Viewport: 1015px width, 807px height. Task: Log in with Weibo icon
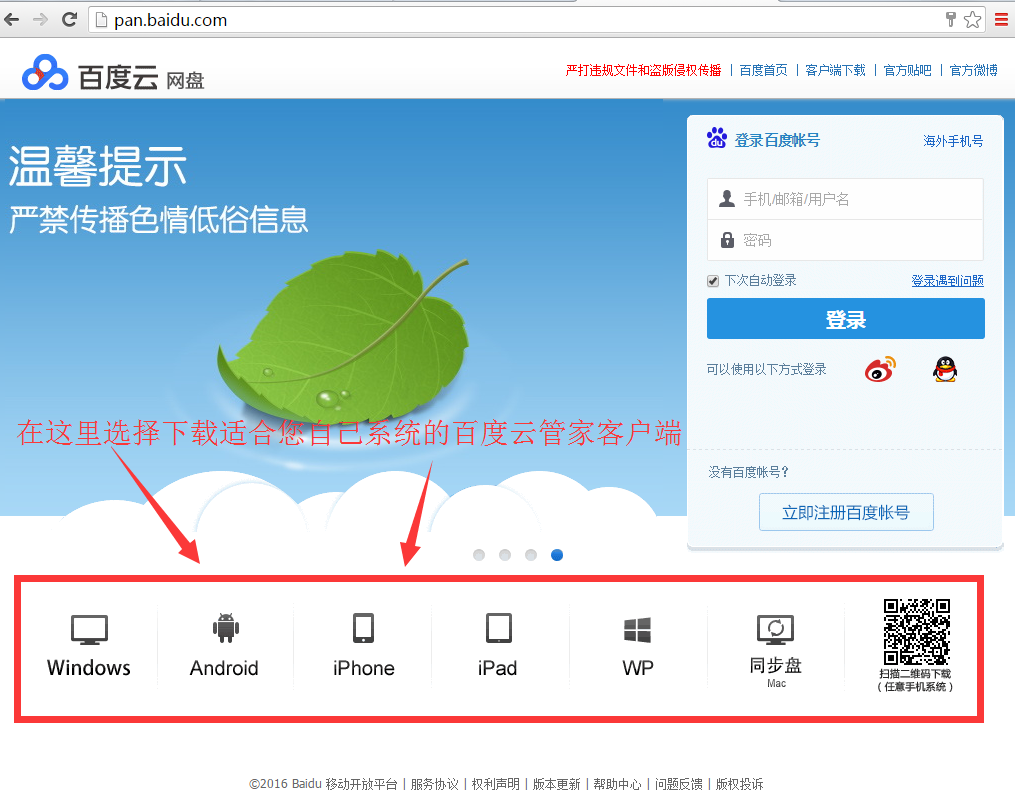[880, 369]
